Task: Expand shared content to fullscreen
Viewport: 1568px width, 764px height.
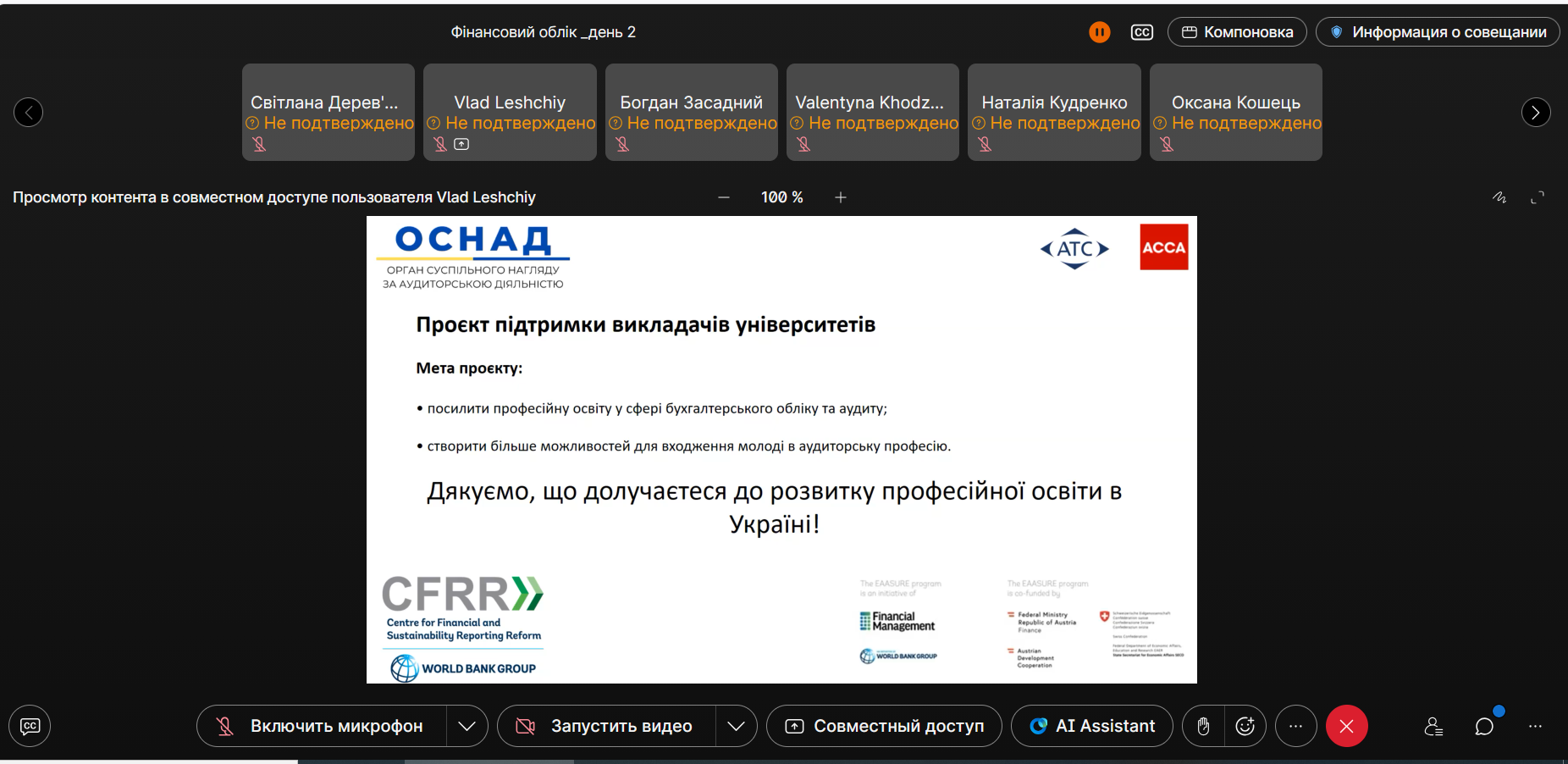Action: pyautogui.click(x=1538, y=197)
